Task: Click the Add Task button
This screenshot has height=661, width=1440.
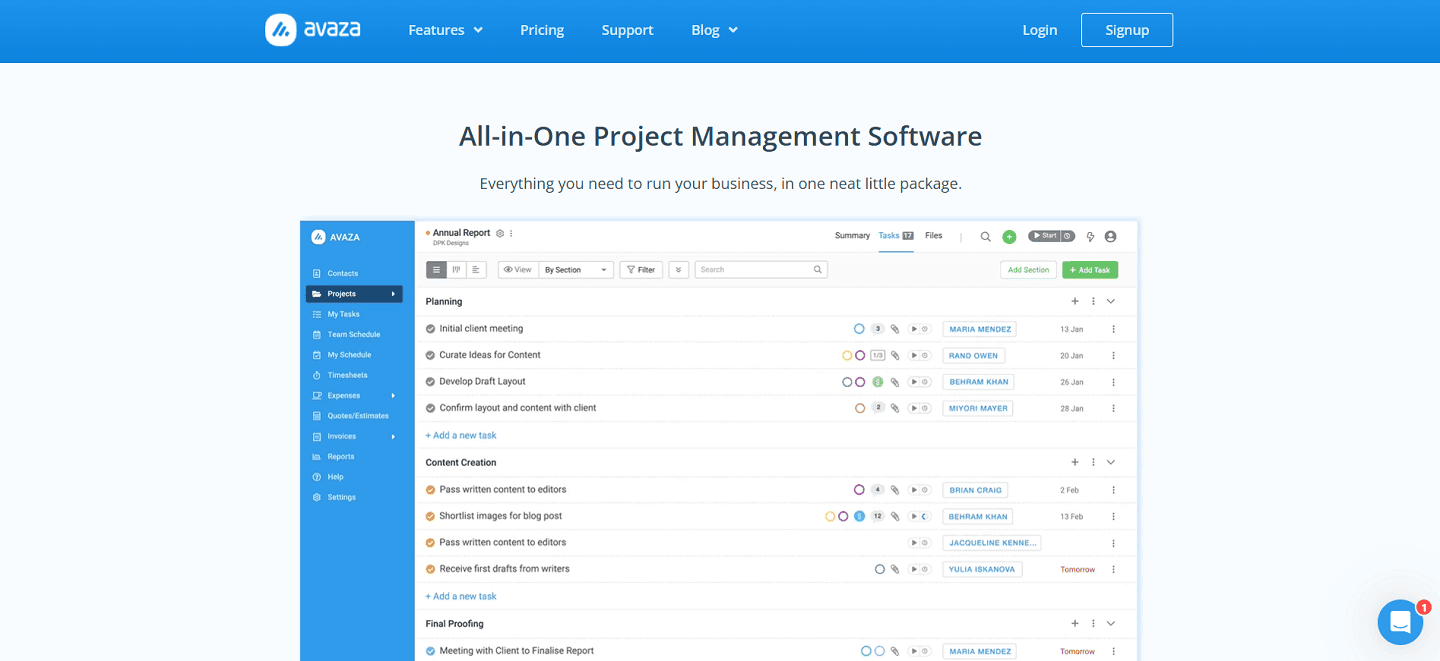Action: (x=1089, y=269)
